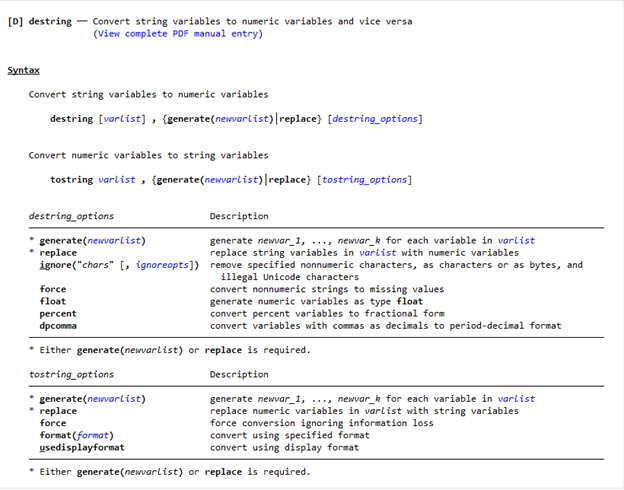This screenshot has width=624, height=490.
Task: Open the ignoreopts link
Action: point(162,265)
